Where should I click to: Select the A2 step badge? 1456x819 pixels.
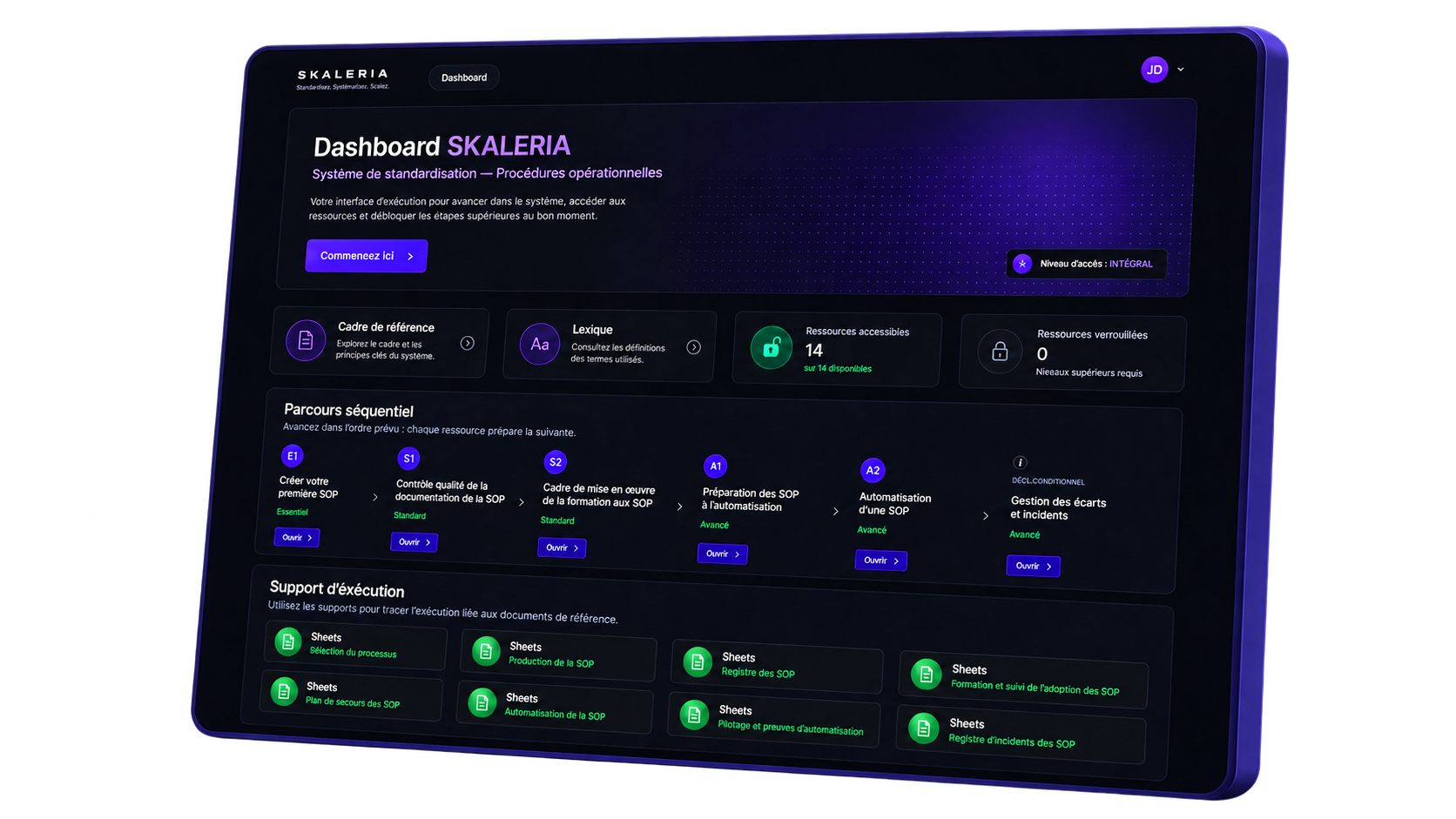[873, 471]
